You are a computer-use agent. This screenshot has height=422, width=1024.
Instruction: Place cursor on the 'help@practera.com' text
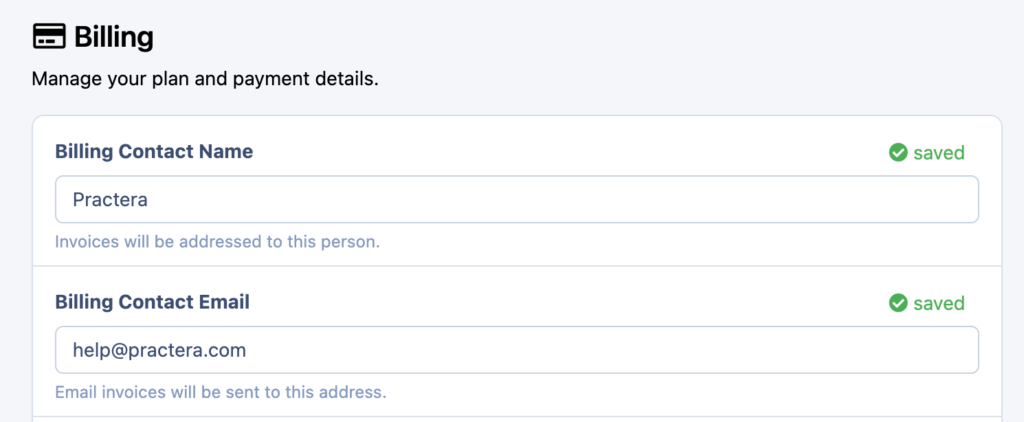(x=159, y=350)
